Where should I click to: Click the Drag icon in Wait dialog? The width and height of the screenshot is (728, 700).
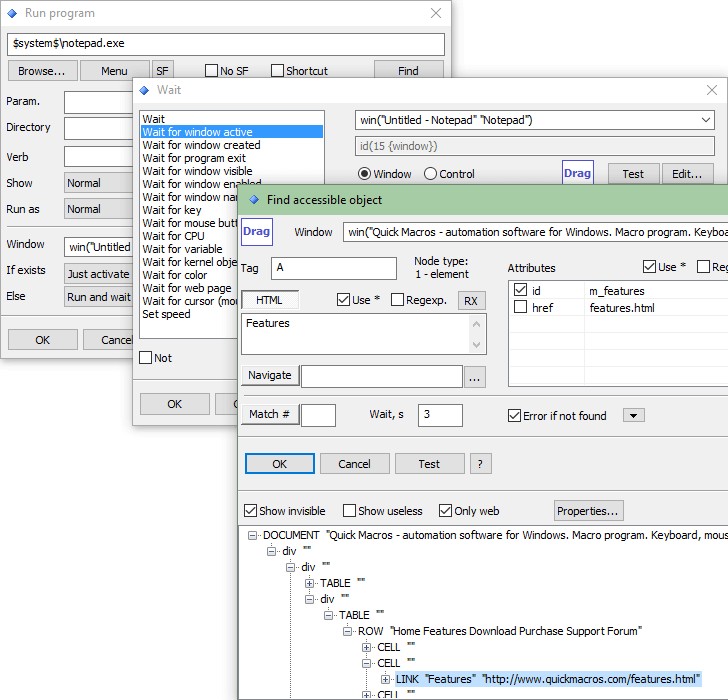[x=577, y=173]
